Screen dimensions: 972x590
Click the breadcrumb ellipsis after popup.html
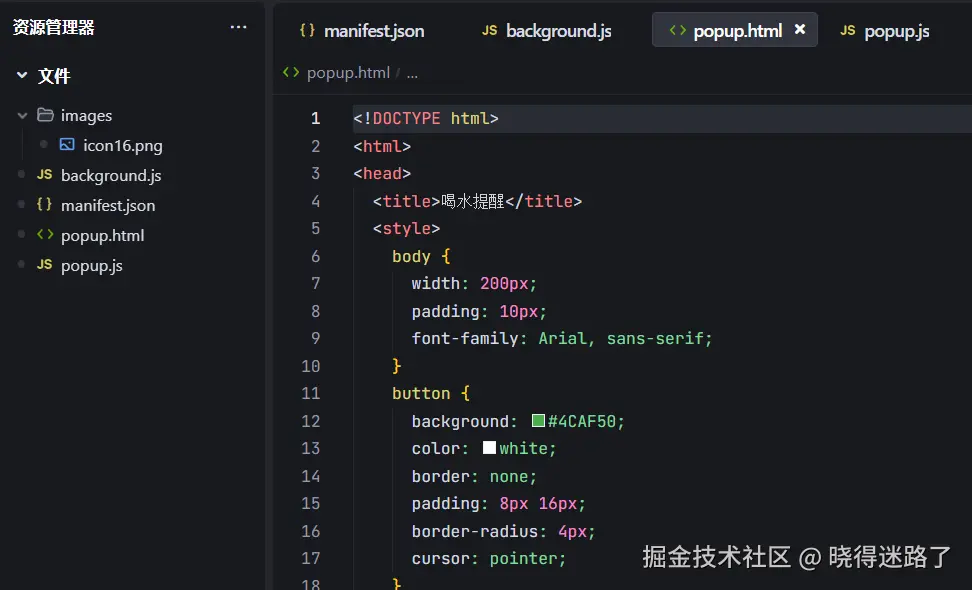click(412, 74)
